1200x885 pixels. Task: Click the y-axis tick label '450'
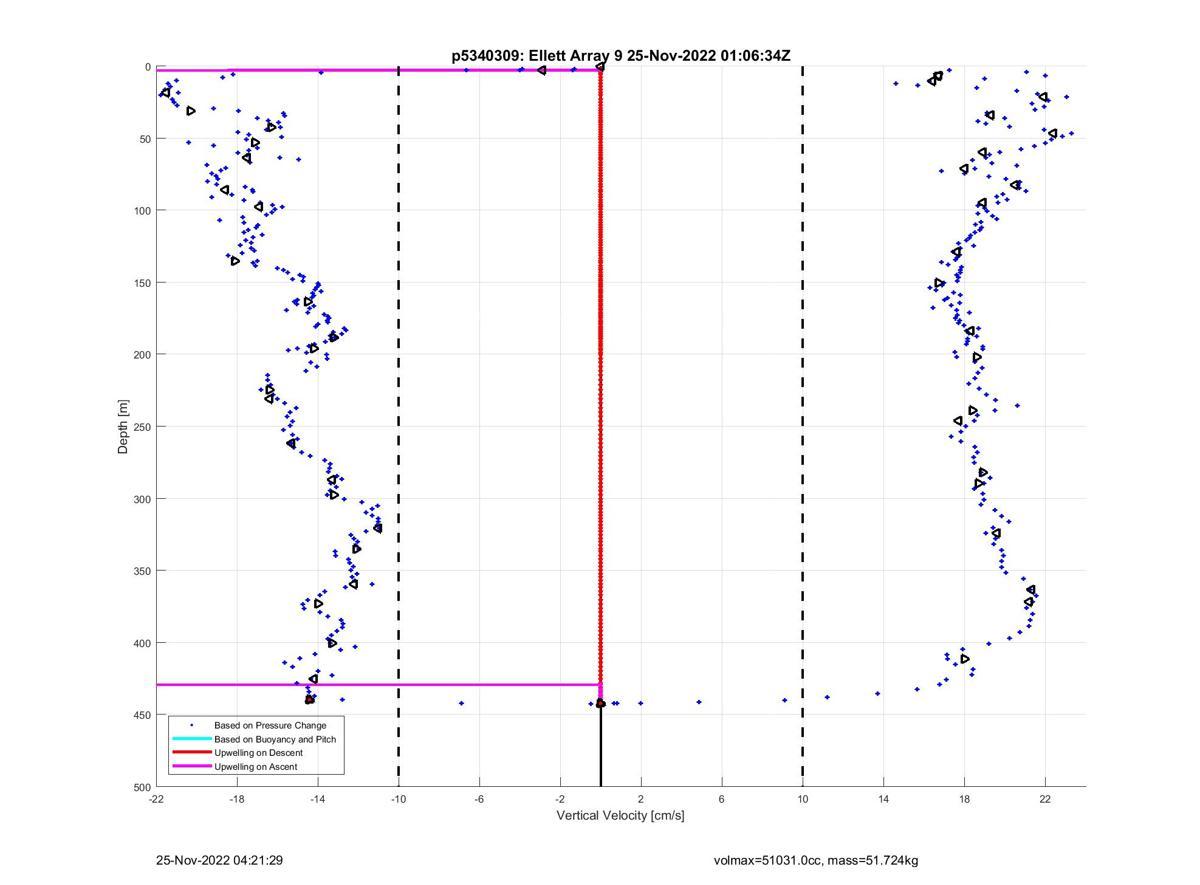142,715
